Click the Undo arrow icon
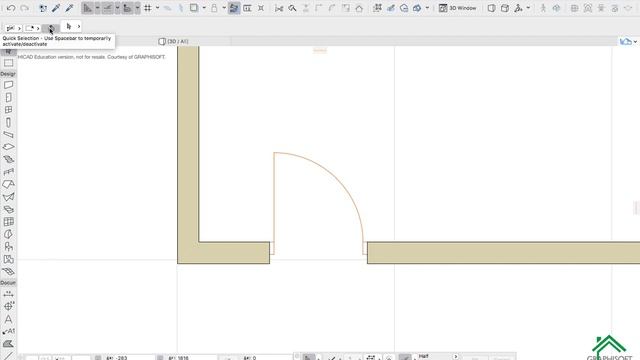Image resolution: width=640 pixels, height=360 pixels. (11, 8)
